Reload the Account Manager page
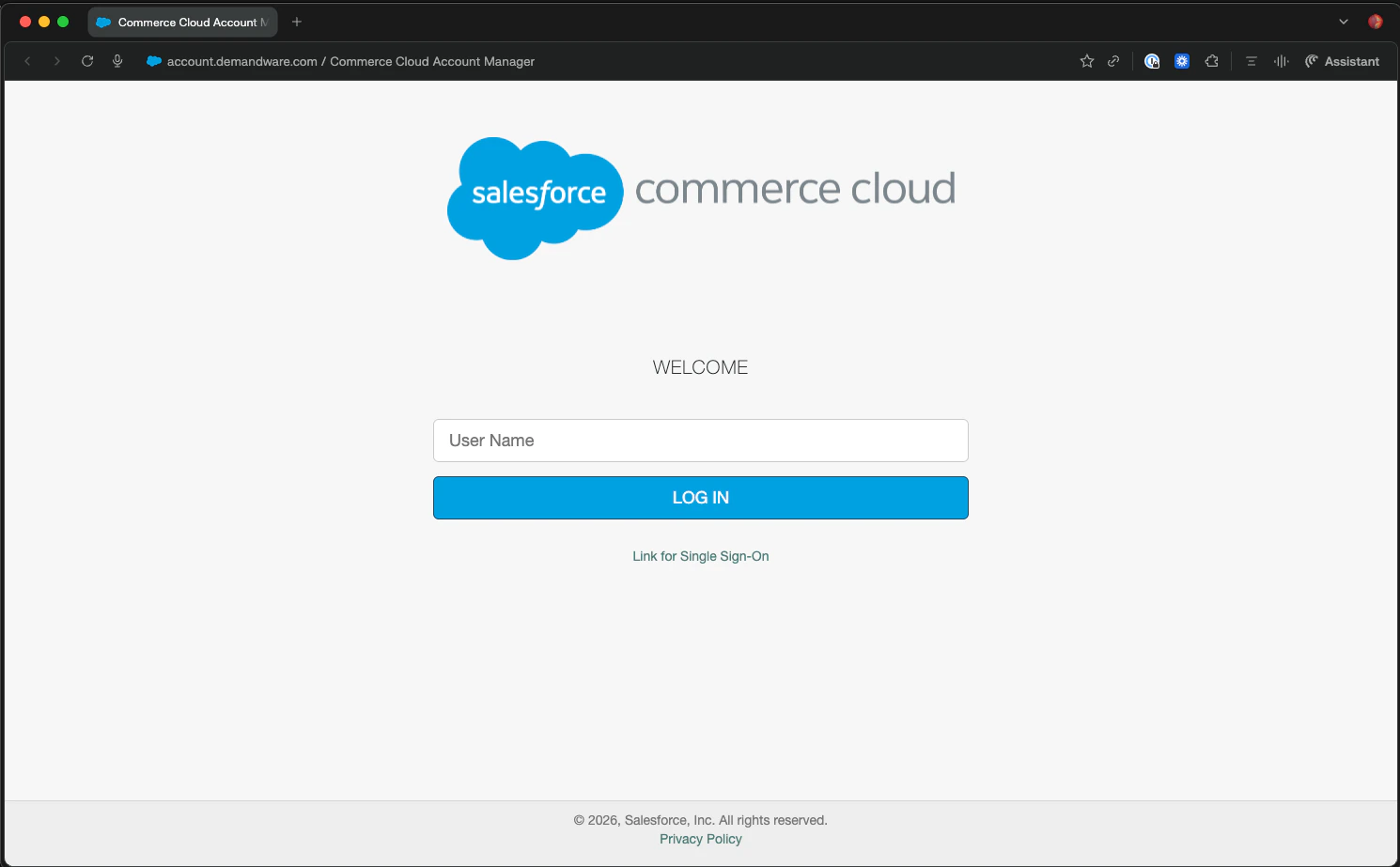This screenshot has width=1400, height=867. [x=87, y=61]
